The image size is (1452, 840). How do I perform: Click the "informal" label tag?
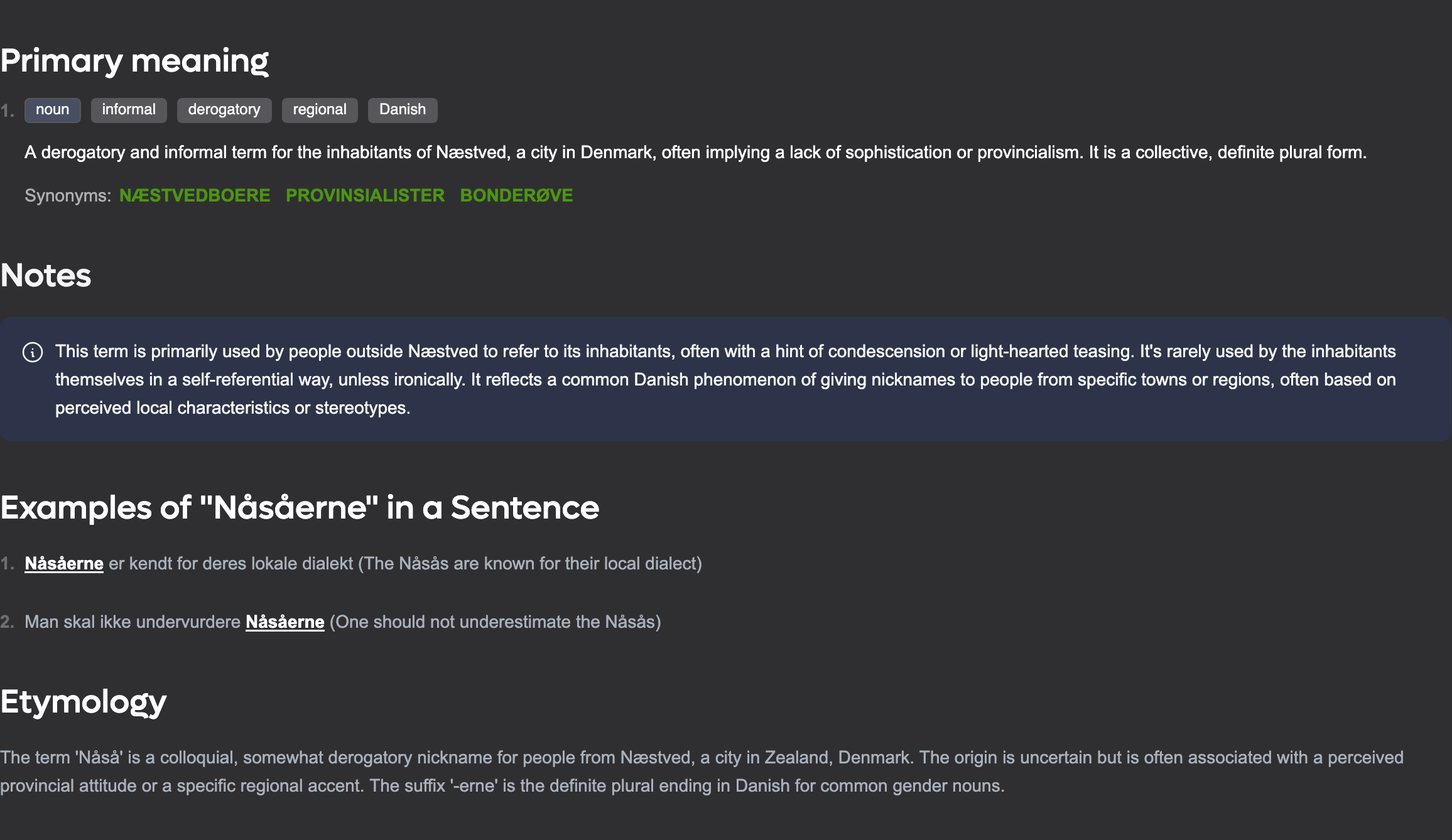pyautogui.click(x=129, y=110)
